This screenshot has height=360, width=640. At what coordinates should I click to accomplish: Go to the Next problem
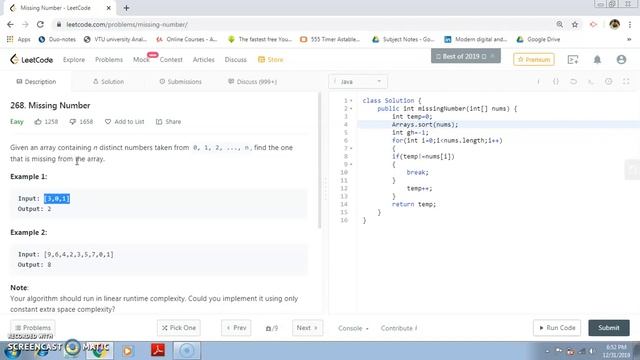[307, 328]
